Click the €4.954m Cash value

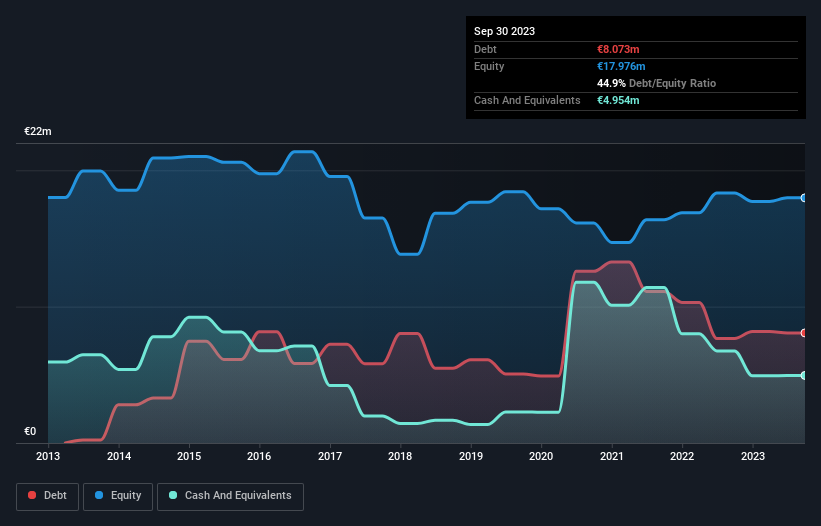(x=618, y=100)
